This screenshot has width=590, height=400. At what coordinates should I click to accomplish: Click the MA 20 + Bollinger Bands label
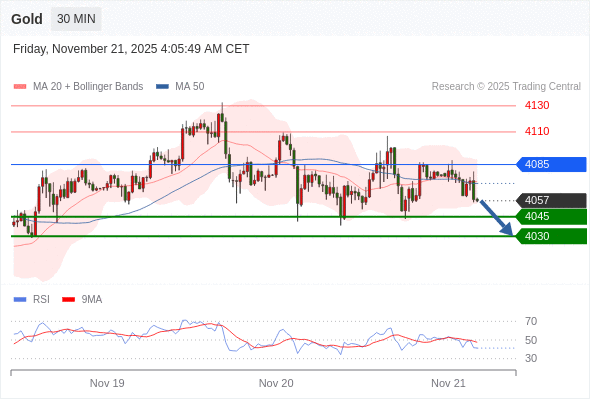click(x=88, y=87)
